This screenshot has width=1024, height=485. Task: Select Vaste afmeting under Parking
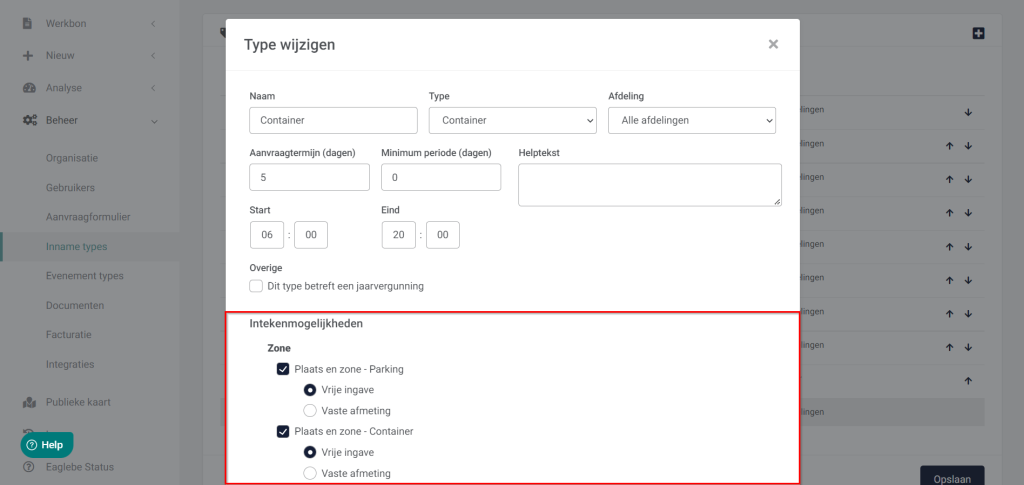[310, 411]
